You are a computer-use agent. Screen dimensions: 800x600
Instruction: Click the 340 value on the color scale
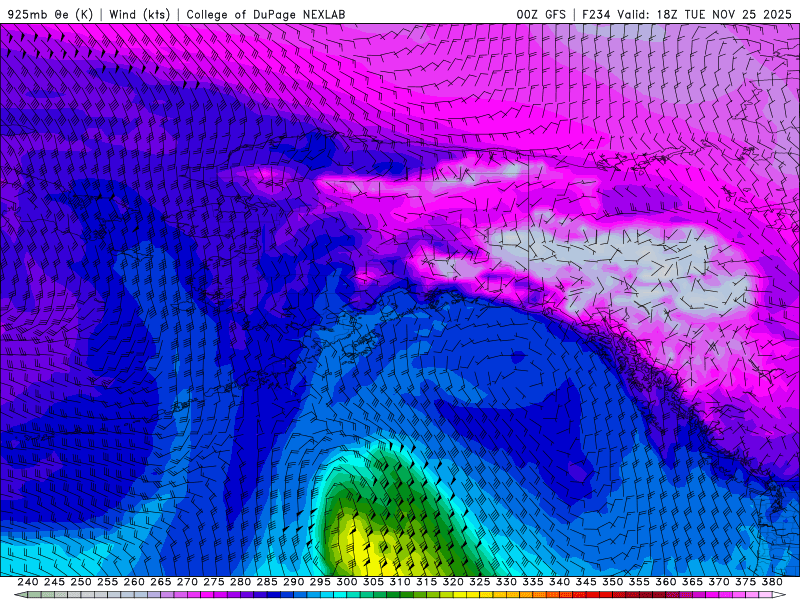click(559, 582)
